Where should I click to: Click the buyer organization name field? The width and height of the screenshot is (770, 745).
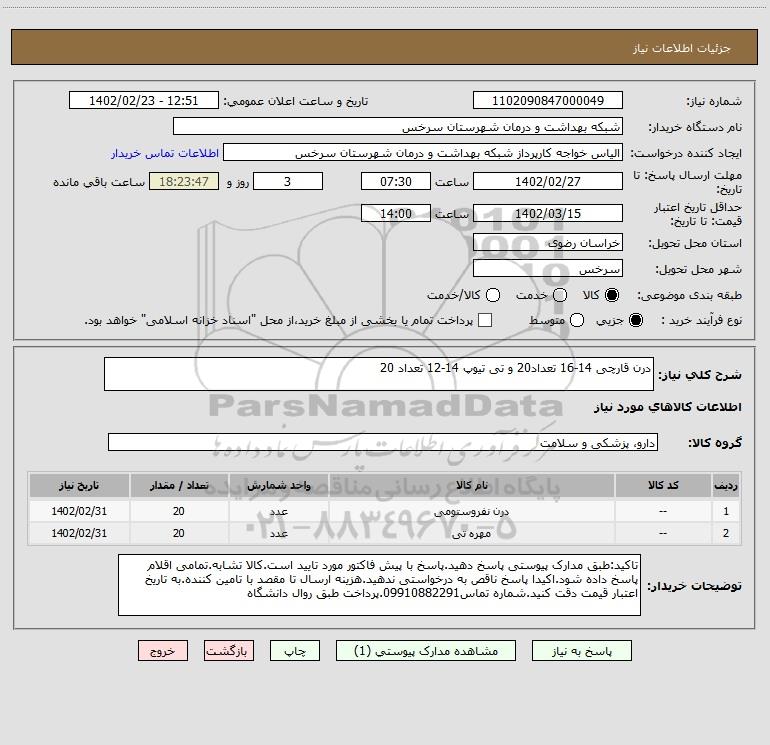coord(398,127)
